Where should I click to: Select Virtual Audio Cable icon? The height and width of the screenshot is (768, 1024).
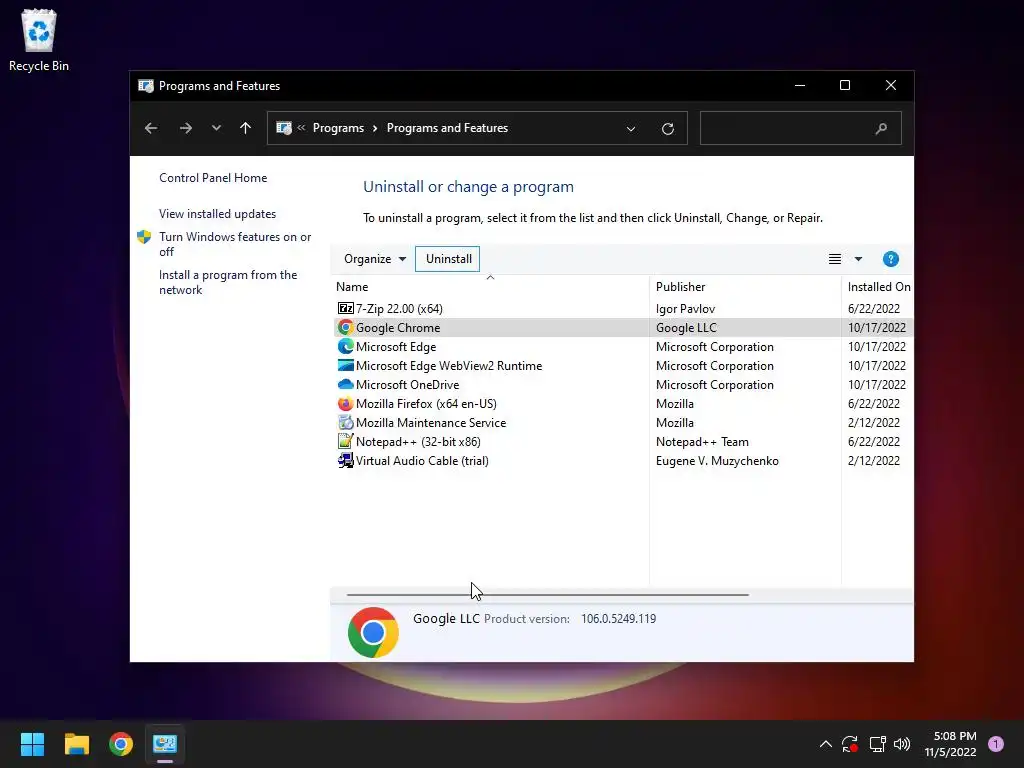pyautogui.click(x=345, y=460)
